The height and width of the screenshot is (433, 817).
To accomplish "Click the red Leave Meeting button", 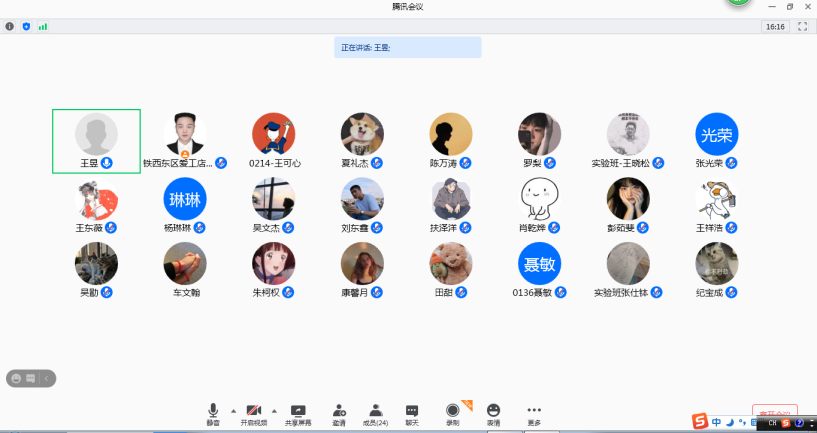I will (774, 412).
